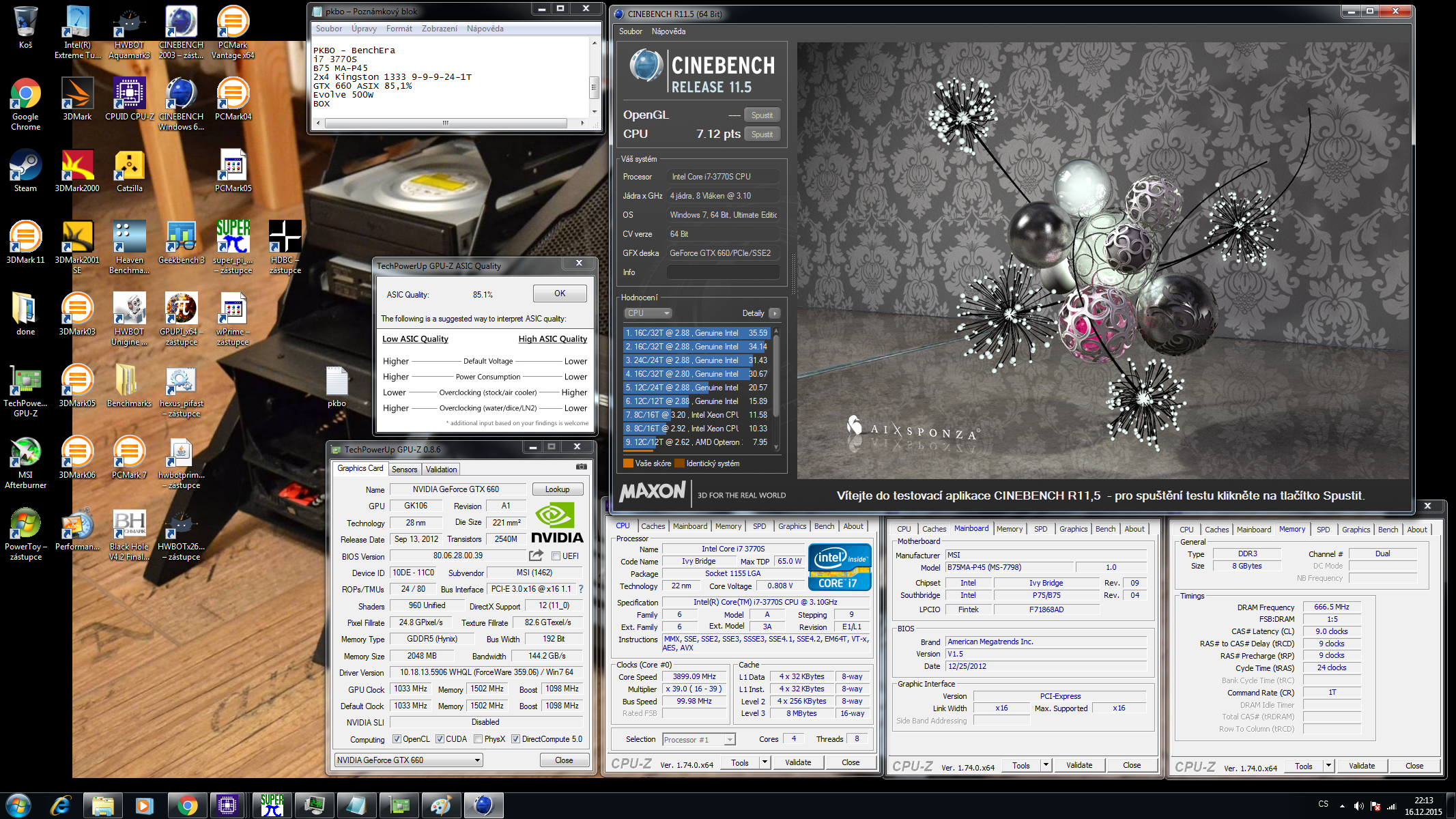Run CPU test with Spustit
Viewport: 1456px width, 819px height.
pyautogui.click(x=762, y=134)
